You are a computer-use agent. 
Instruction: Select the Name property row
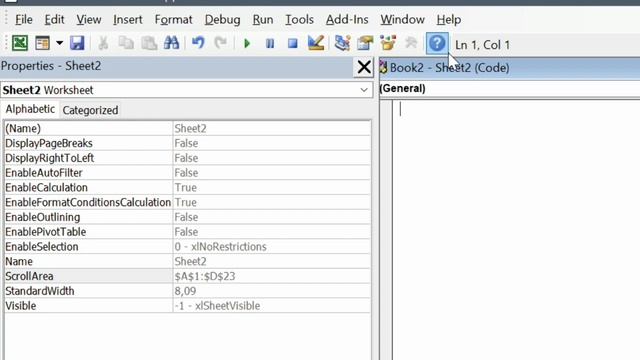pyautogui.click(x=187, y=261)
